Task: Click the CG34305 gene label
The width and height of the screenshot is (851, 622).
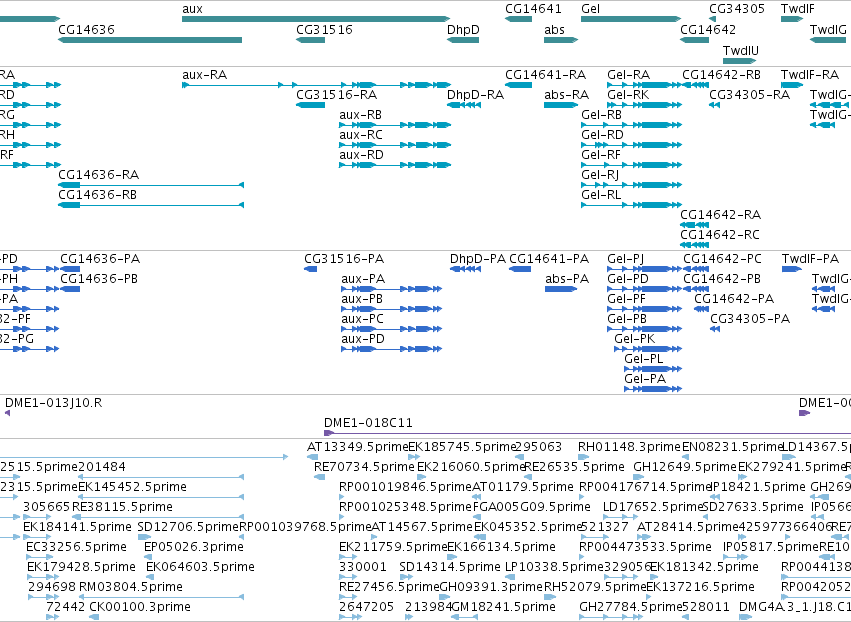Action: tap(736, 9)
